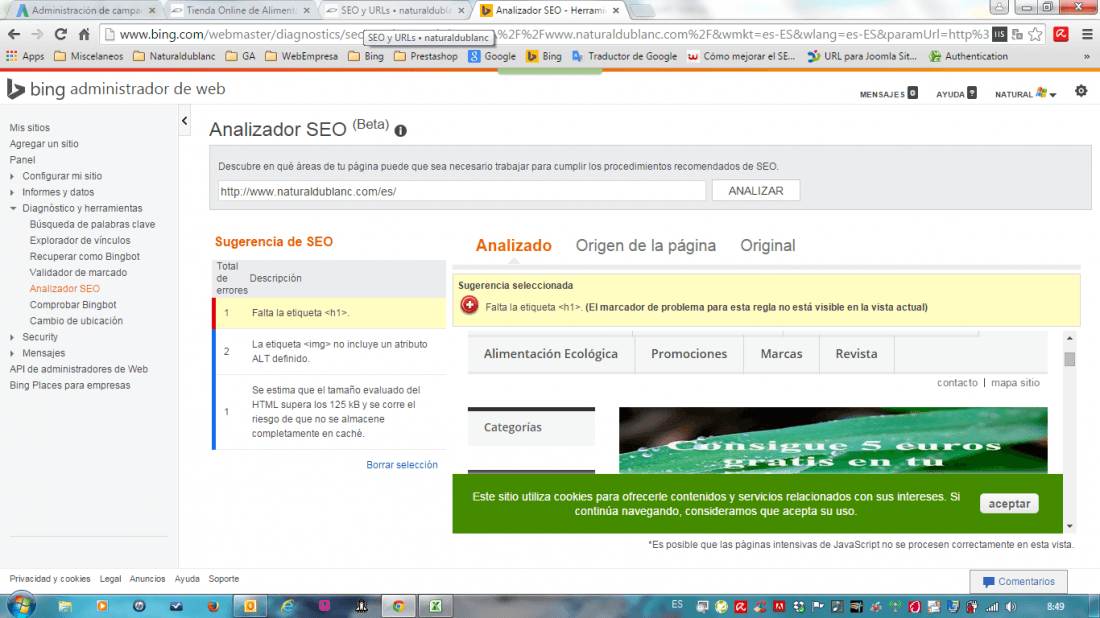Click mapa sitio link in preview
Image resolution: width=1100 pixels, height=618 pixels.
(x=1015, y=383)
